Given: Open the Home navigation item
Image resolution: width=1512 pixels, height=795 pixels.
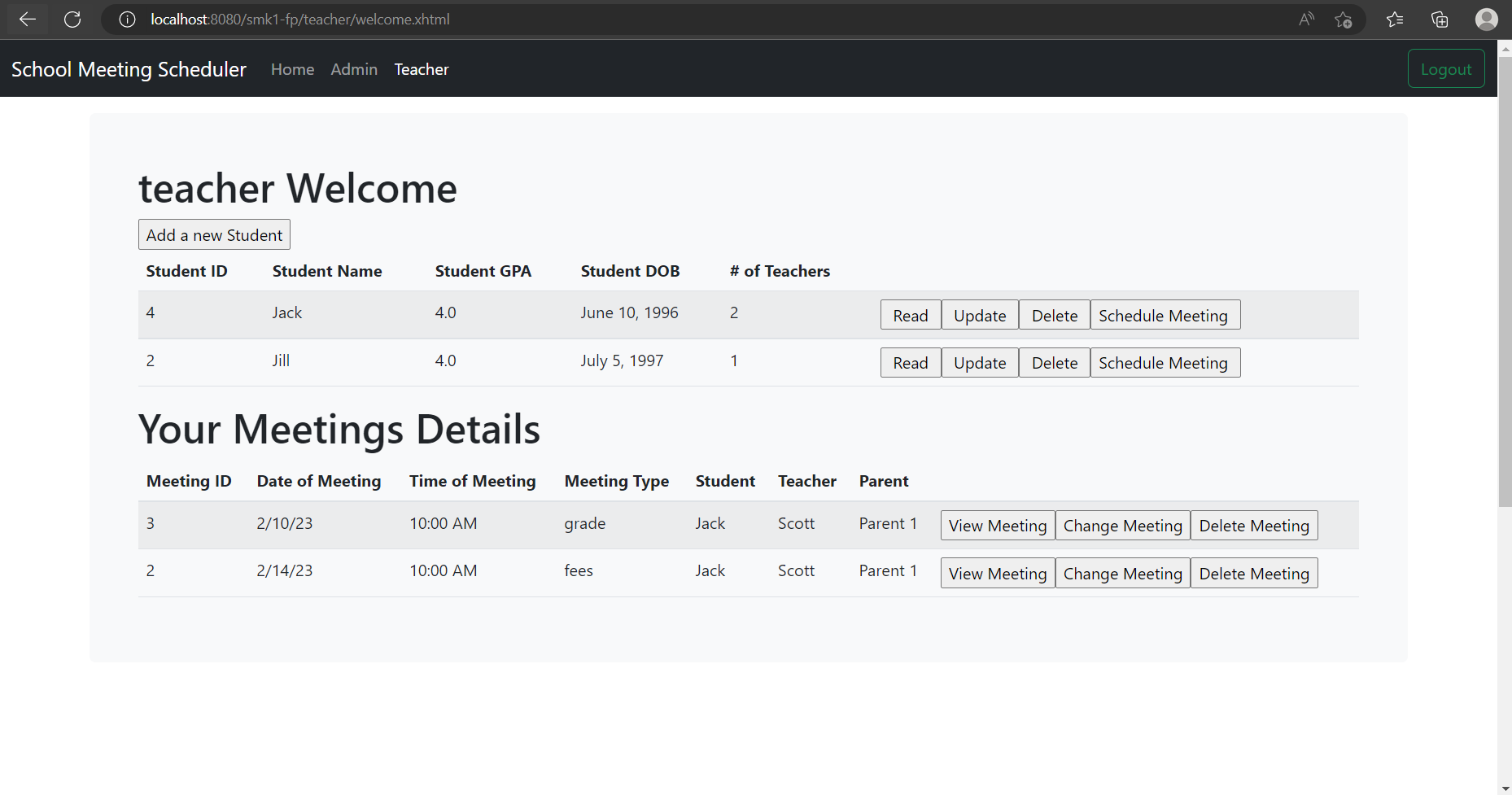Looking at the screenshot, I should (292, 69).
